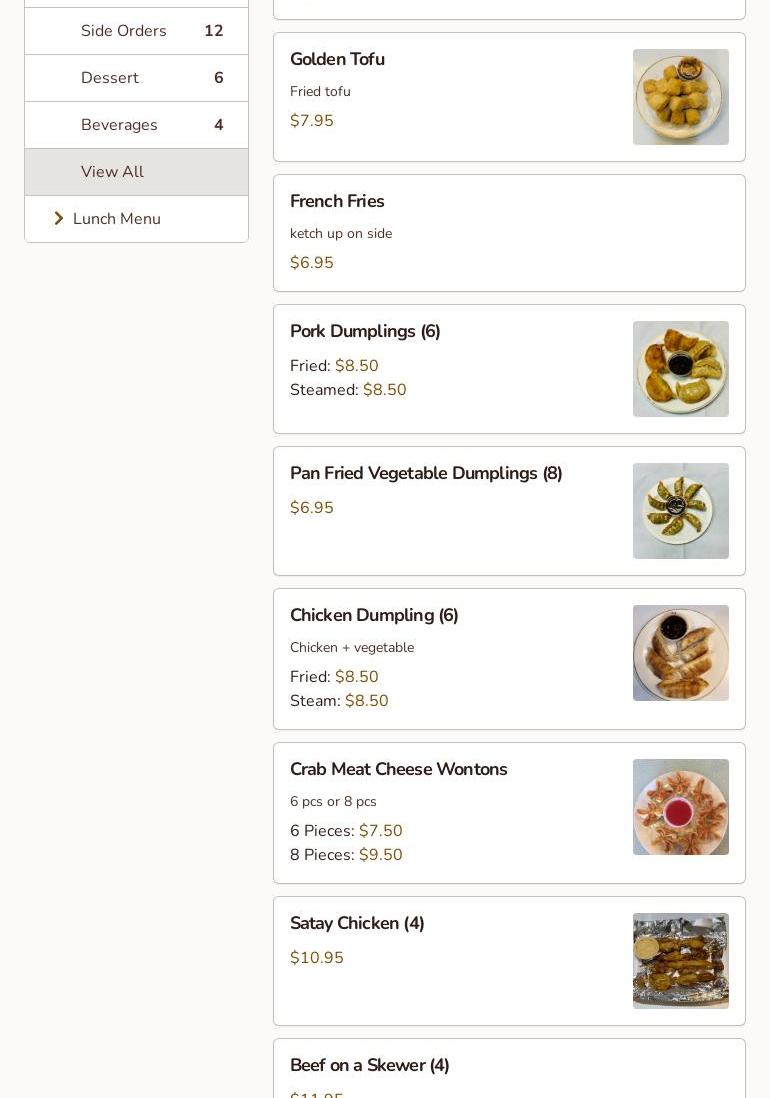Go to the Beverages category
Viewport: 770px width, 1098px height.
pyautogui.click(x=119, y=125)
